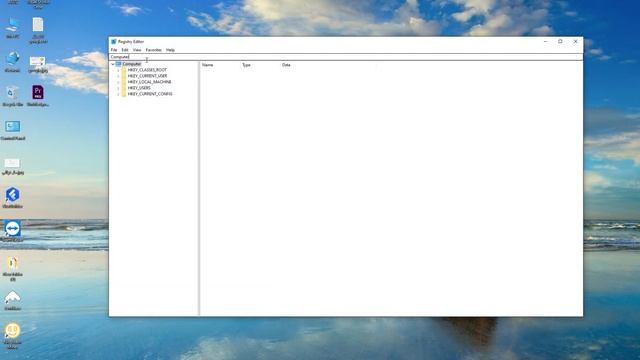Minimize the Registry Editor window
Image resolution: width=640 pixels, height=360 pixels.
click(545, 42)
